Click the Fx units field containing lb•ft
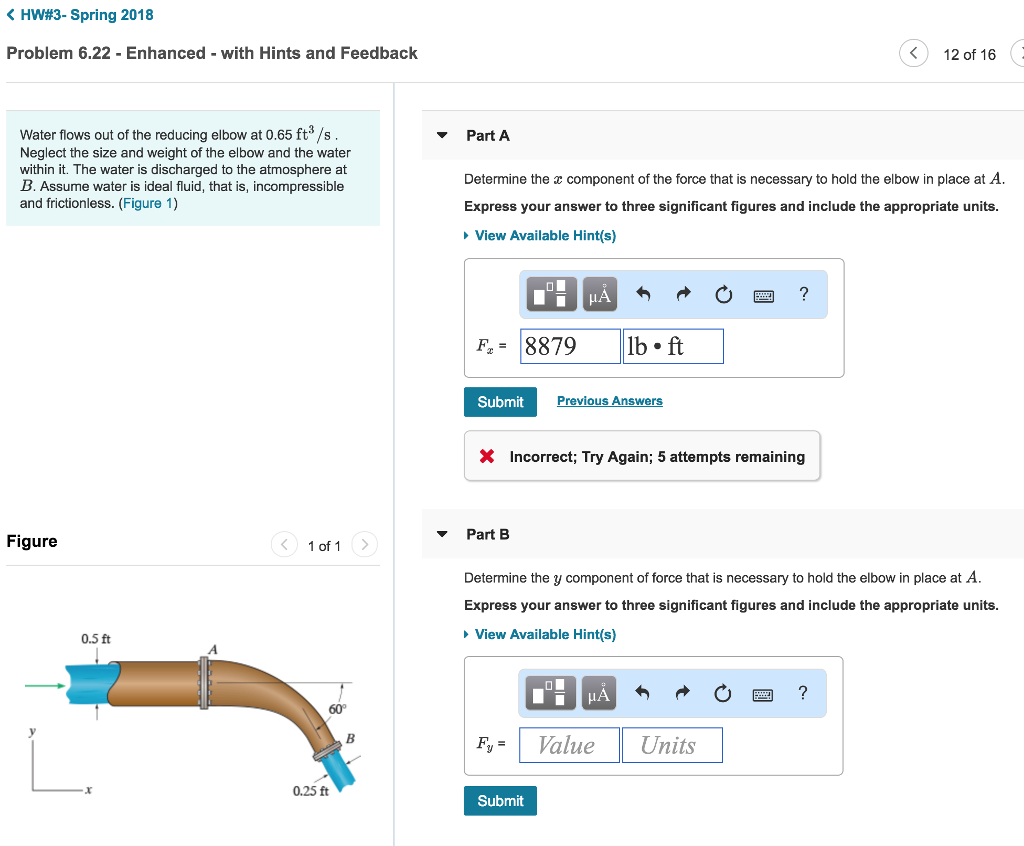The height and width of the screenshot is (846, 1024). 672,346
